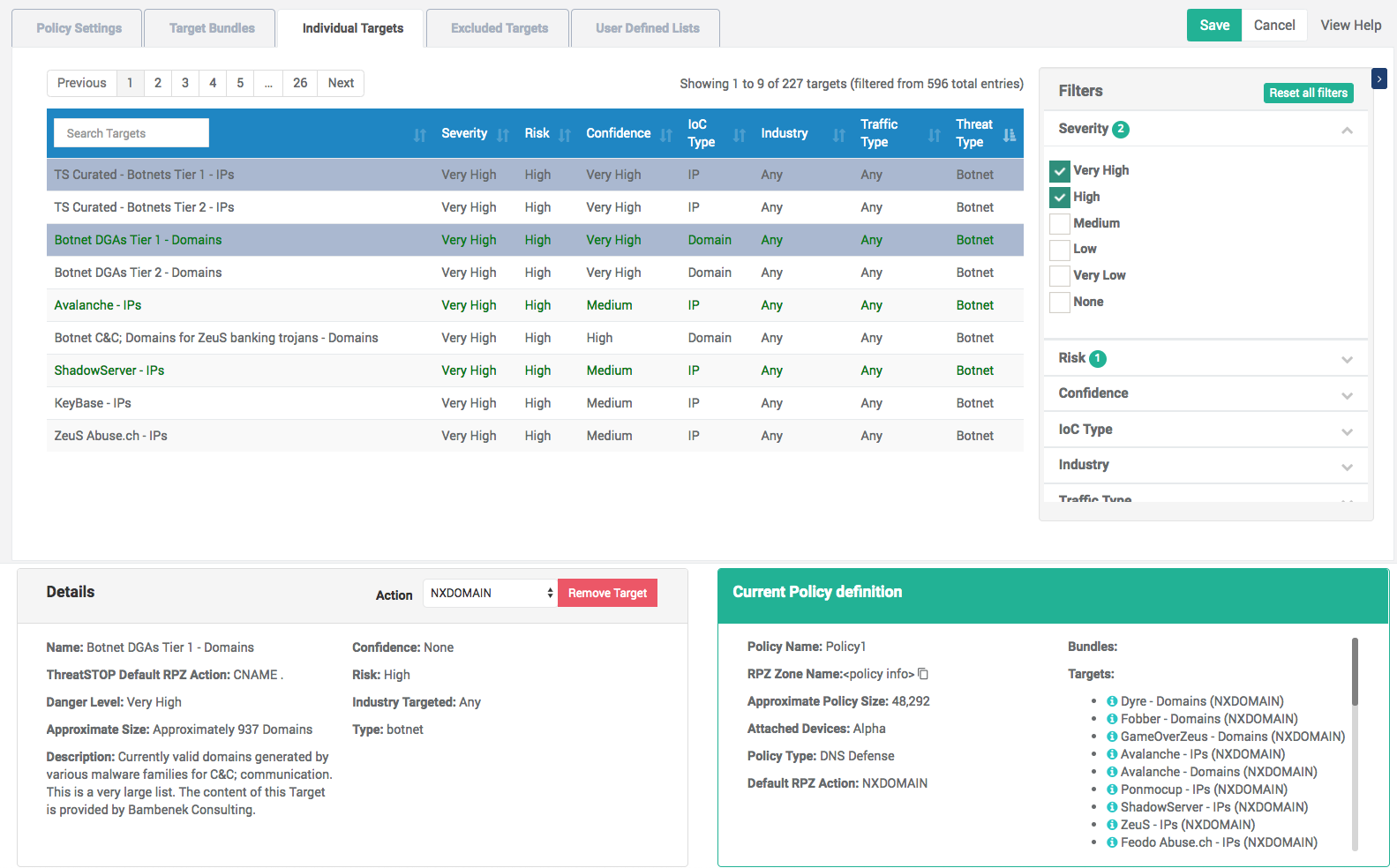Click the info icon beside Dyre - Domains target
Screen dimensions: 1397x868
coord(1112,701)
